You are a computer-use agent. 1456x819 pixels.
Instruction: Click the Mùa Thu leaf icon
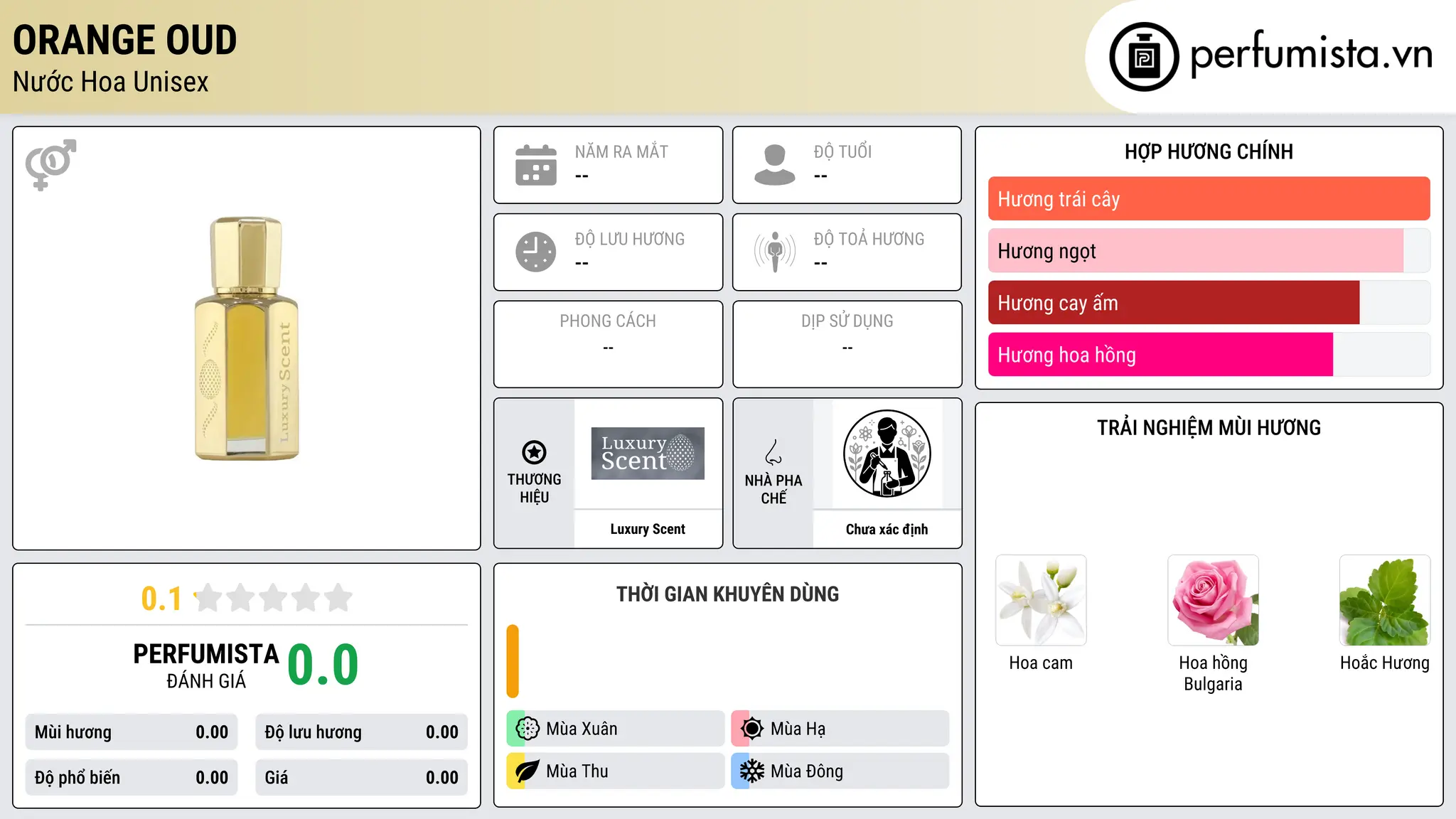[528, 771]
